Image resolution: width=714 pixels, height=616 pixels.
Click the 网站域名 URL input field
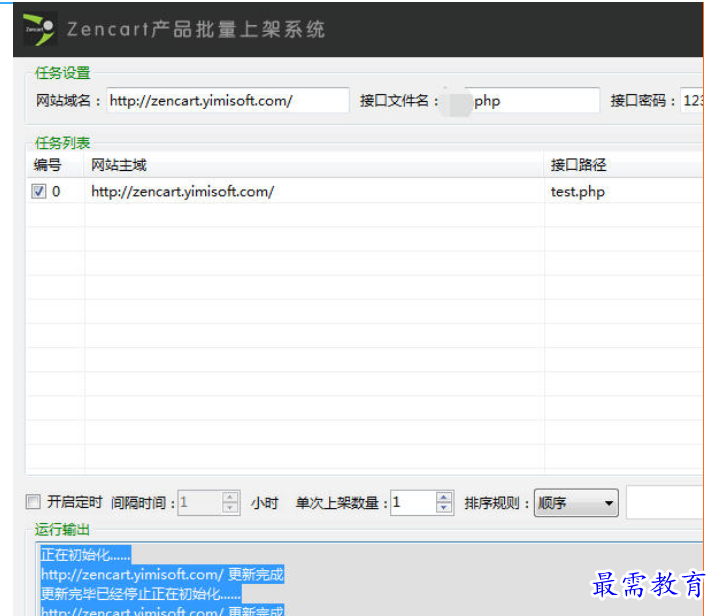pos(228,100)
